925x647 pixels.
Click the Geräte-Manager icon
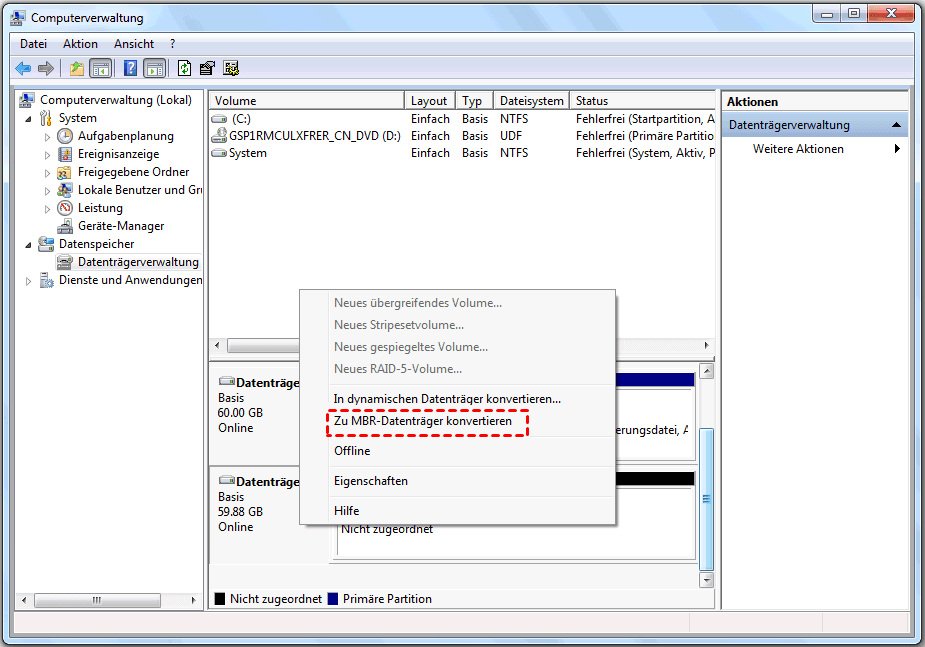pyautogui.click(x=65, y=226)
